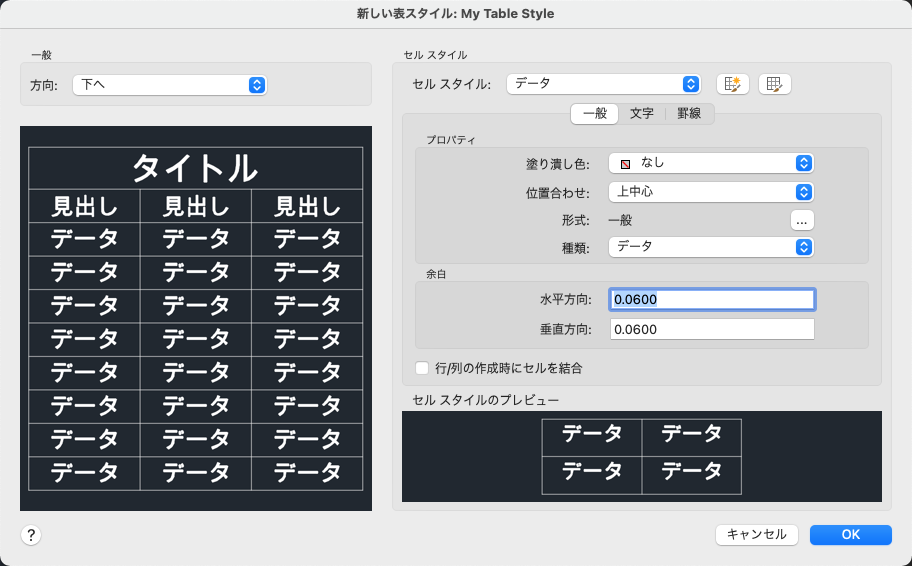Click the セル スタイルのプレビュー thumbnail
Image resolution: width=912 pixels, height=566 pixels.
[642, 457]
